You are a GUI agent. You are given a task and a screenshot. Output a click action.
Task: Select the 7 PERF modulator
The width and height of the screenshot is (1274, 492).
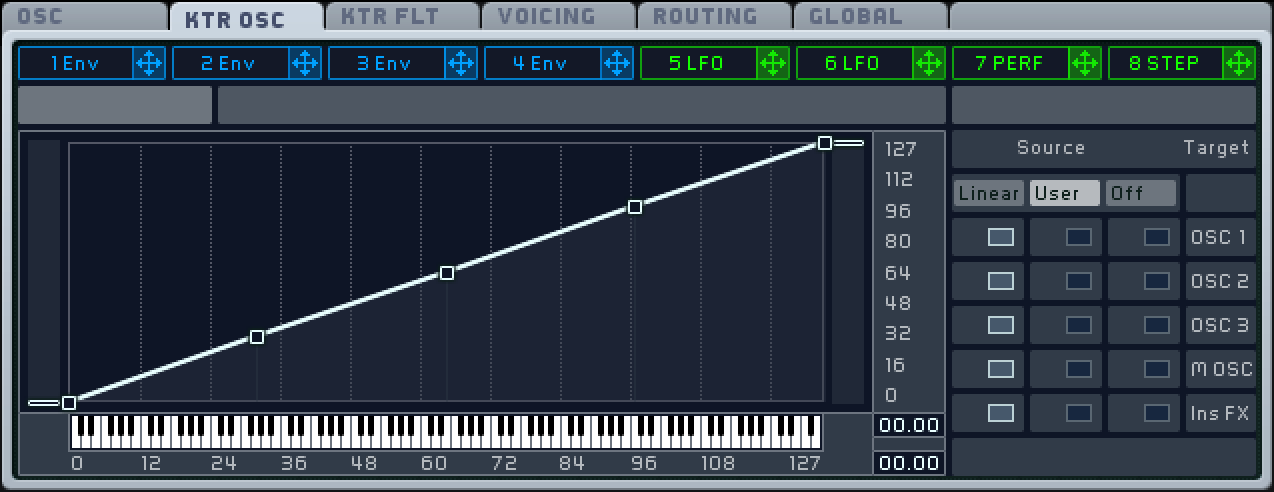pyautogui.click(x=1011, y=64)
